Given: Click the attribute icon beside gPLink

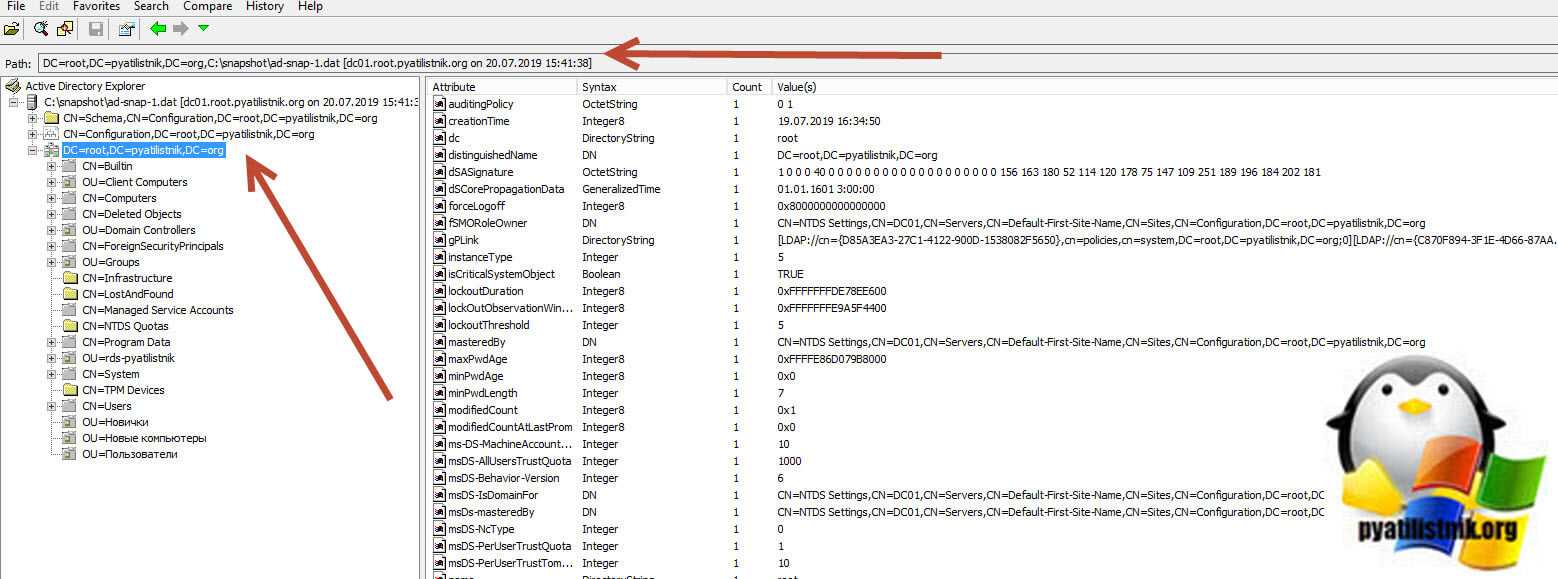Looking at the screenshot, I should 439,240.
